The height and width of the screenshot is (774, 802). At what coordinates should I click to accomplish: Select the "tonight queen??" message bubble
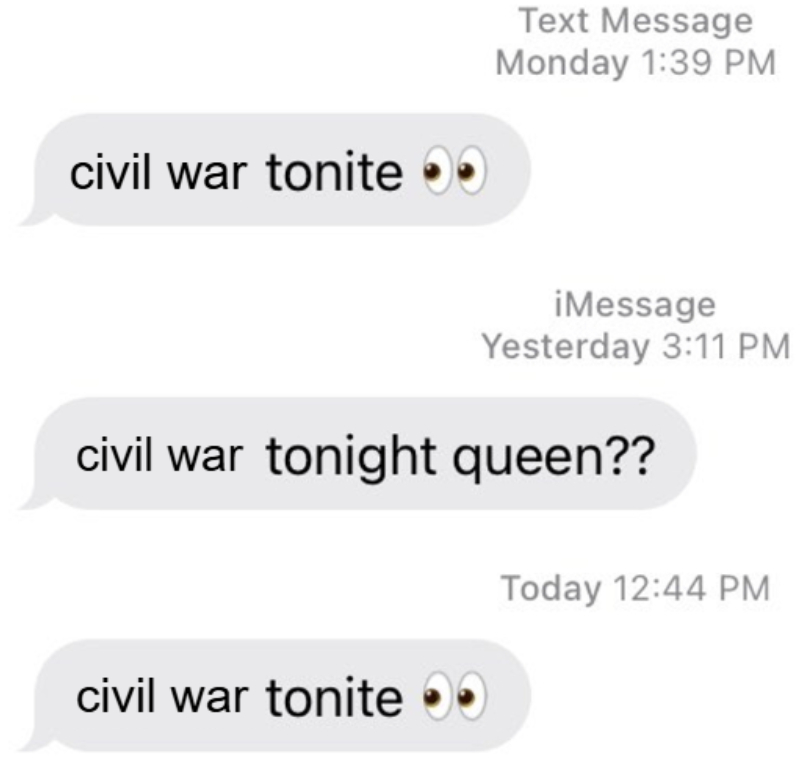[x=358, y=453]
